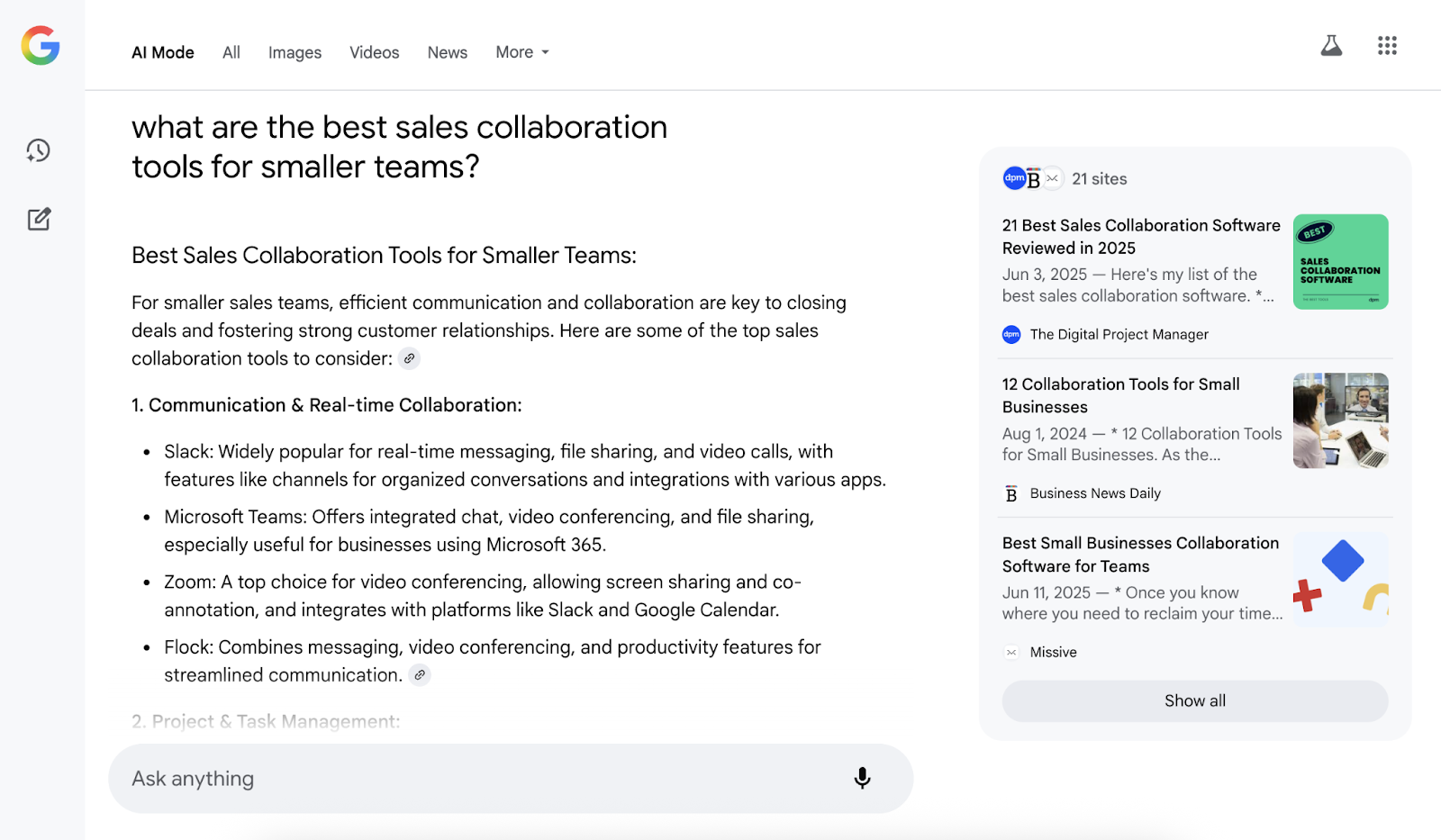Open the Google apps grid

click(1387, 46)
